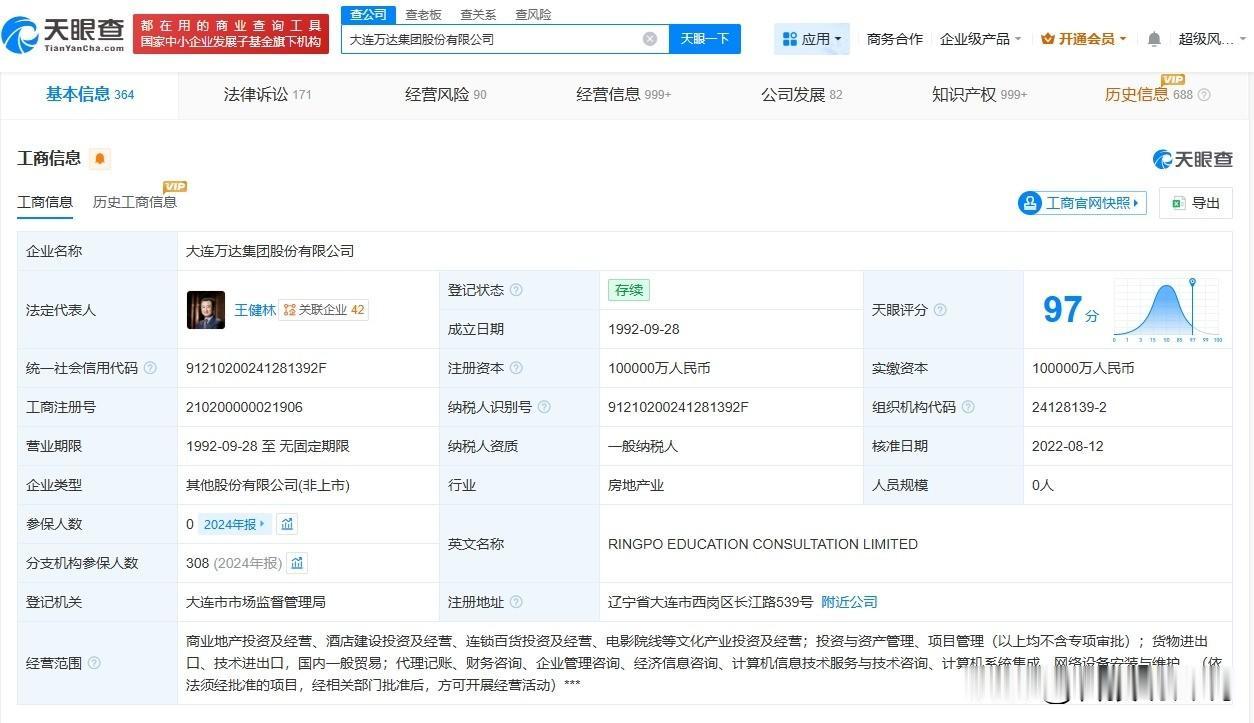Click the establishment date 1992-09-28
Viewport: 1254px width, 723px height.
(x=644, y=329)
